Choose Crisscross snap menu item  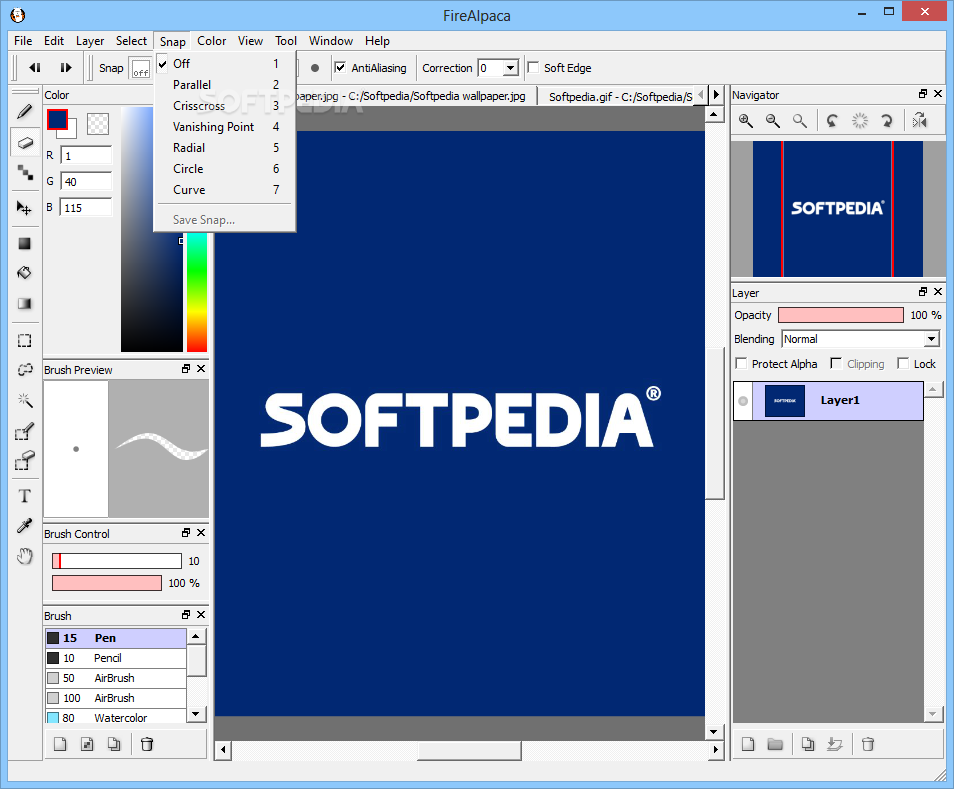pos(225,106)
